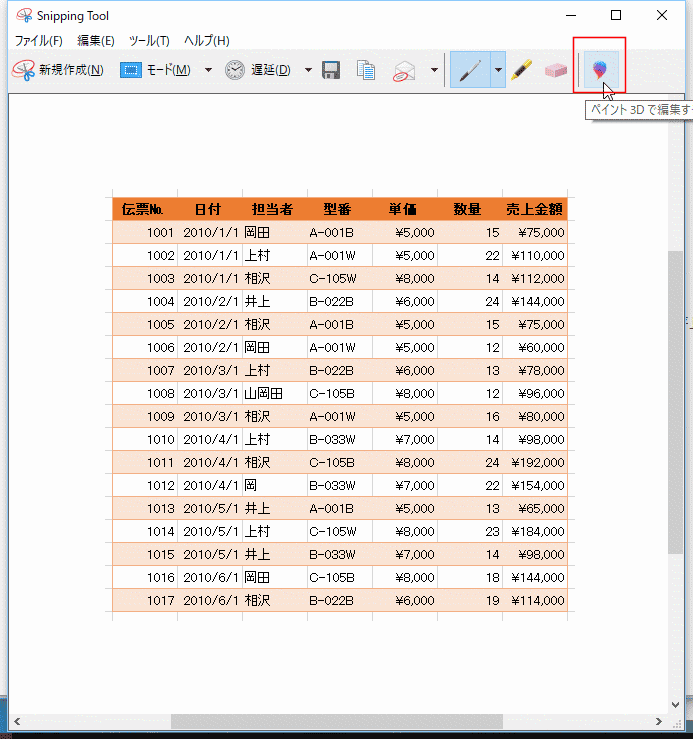Open the Help (ヘルプ) menu

[206, 41]
